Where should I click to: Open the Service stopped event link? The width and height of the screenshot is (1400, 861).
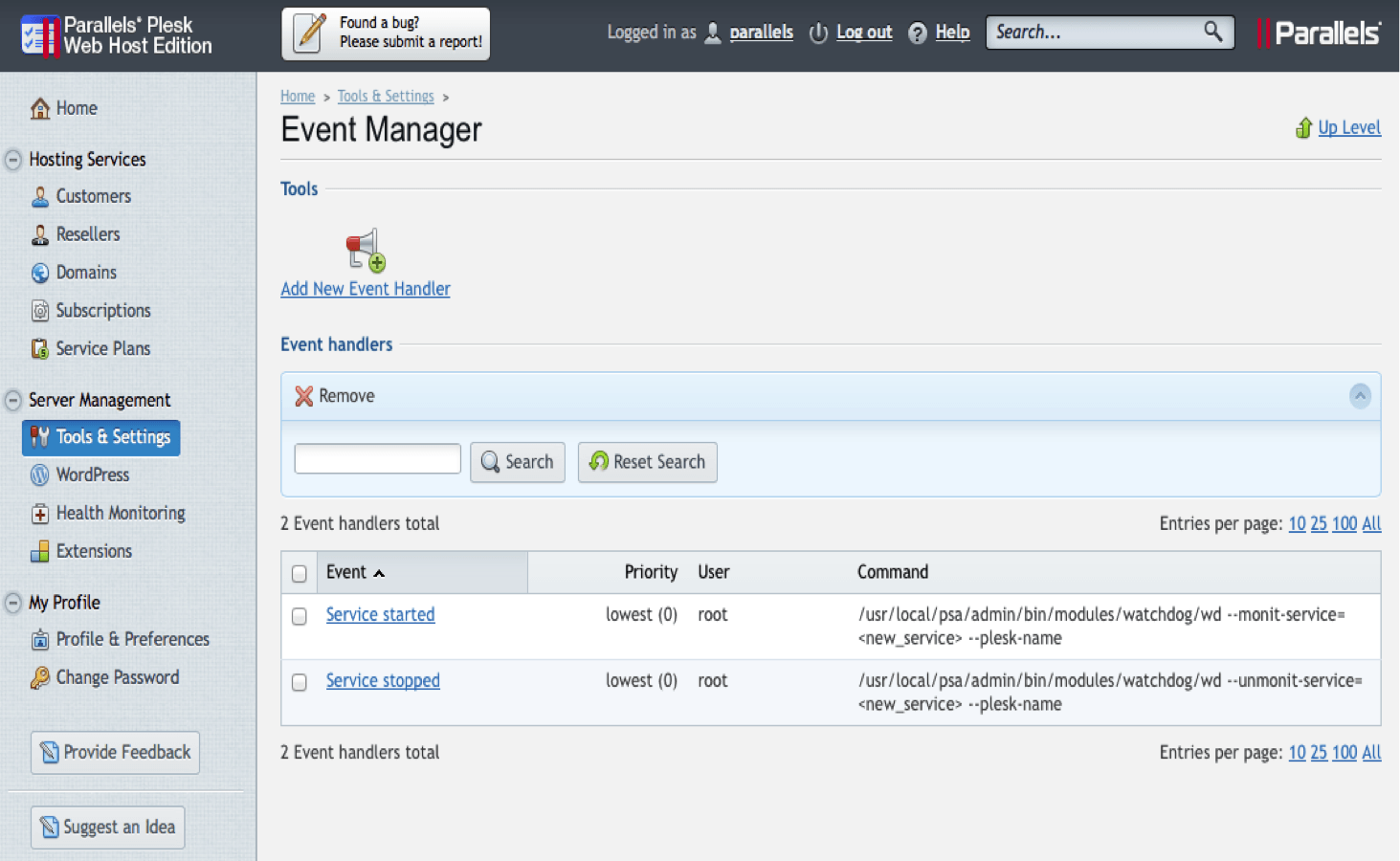pos(383,681)
